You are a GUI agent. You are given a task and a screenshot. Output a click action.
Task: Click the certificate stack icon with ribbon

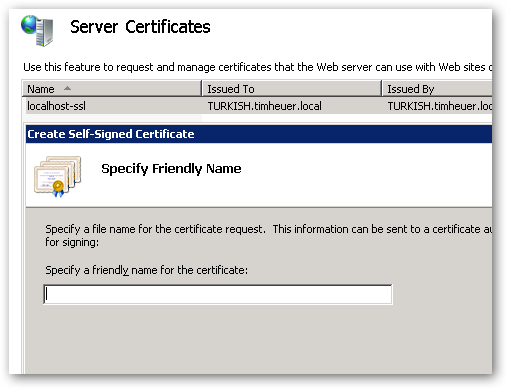coord(57,176)
